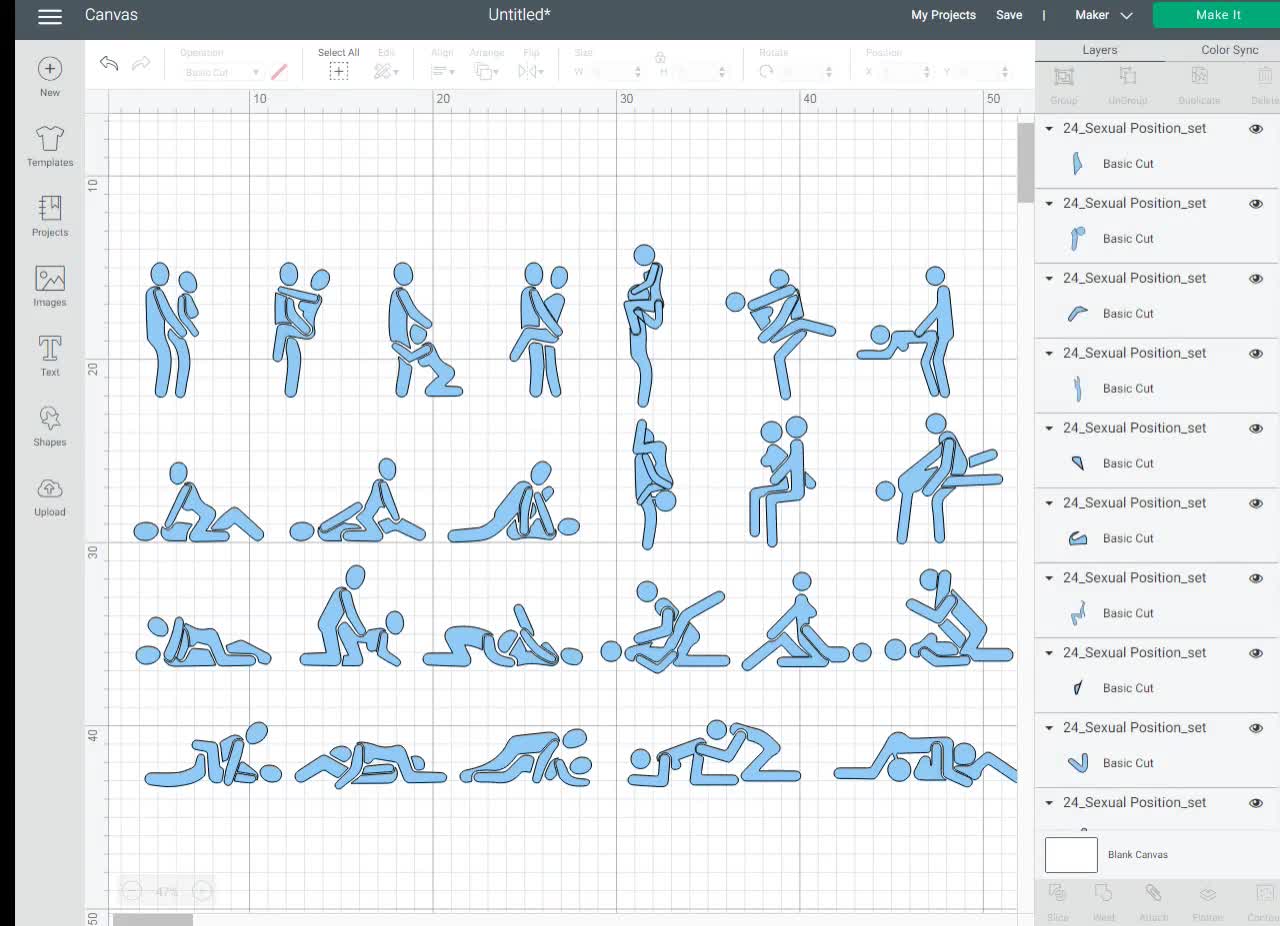
Task: Click the Position X input field
Action: click(x=906, y=72)
